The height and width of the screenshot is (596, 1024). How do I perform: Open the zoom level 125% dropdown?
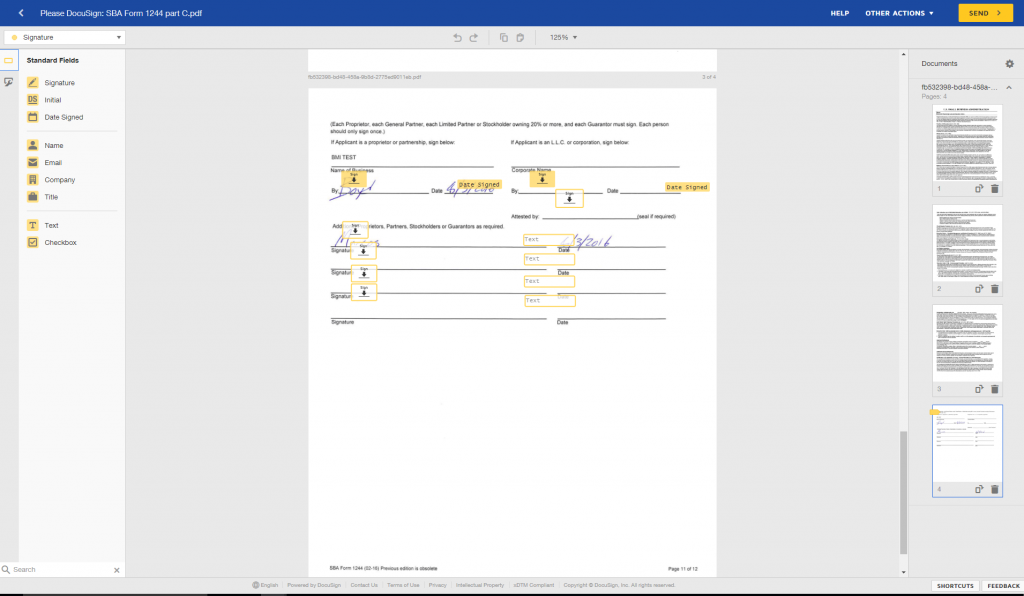(x=563, y=37)
